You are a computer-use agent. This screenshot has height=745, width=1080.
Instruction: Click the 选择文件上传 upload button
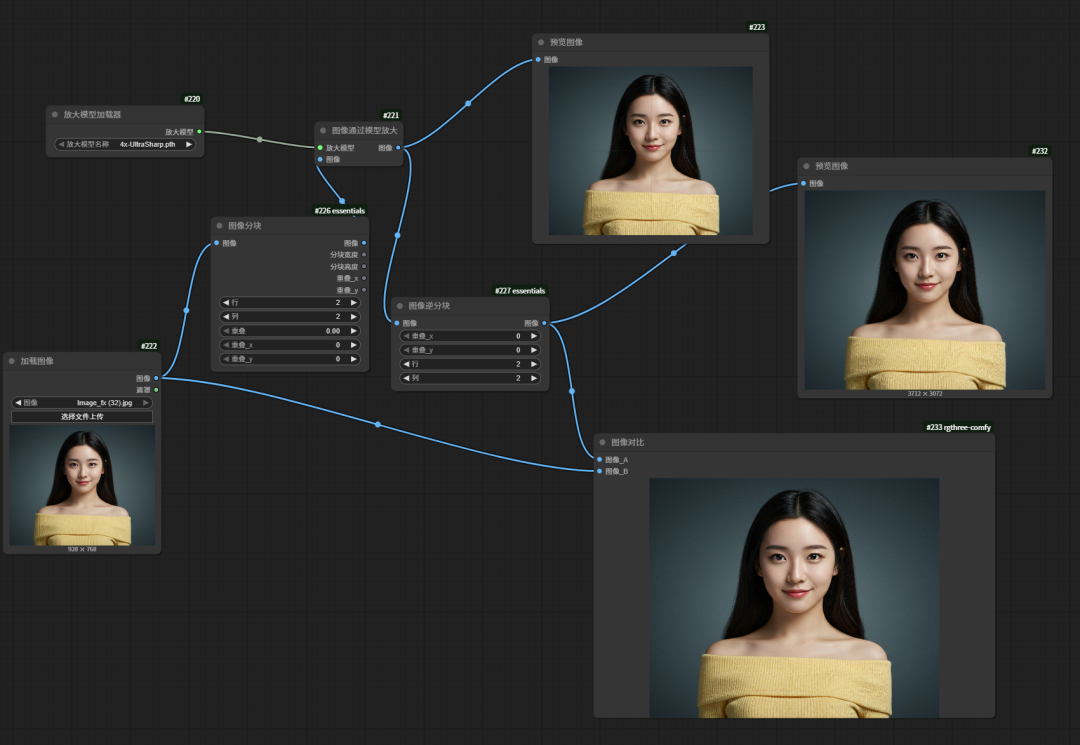coord(82,416)
